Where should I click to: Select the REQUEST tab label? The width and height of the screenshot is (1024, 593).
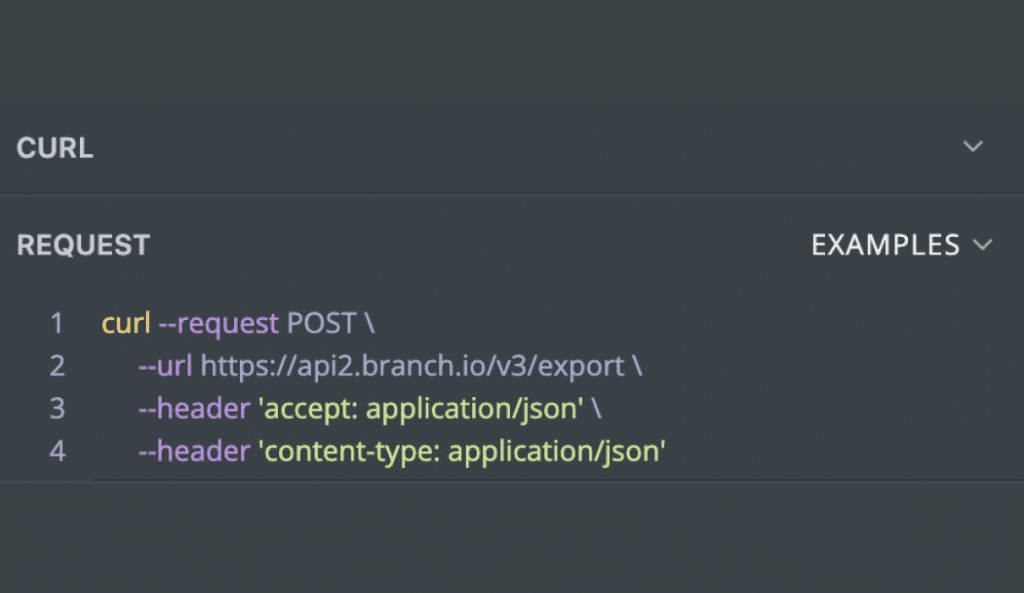(x=83, y=245)
